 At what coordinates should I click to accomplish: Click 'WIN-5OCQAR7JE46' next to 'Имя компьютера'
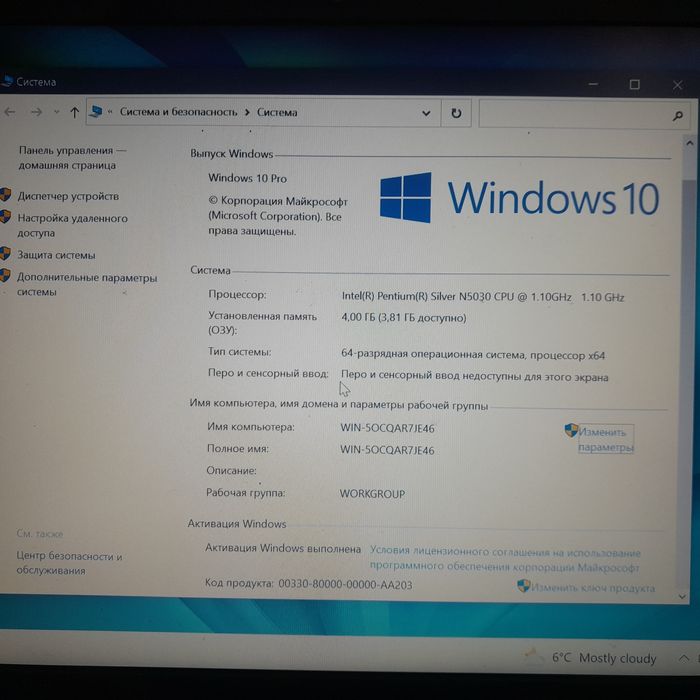click(387, 428)
